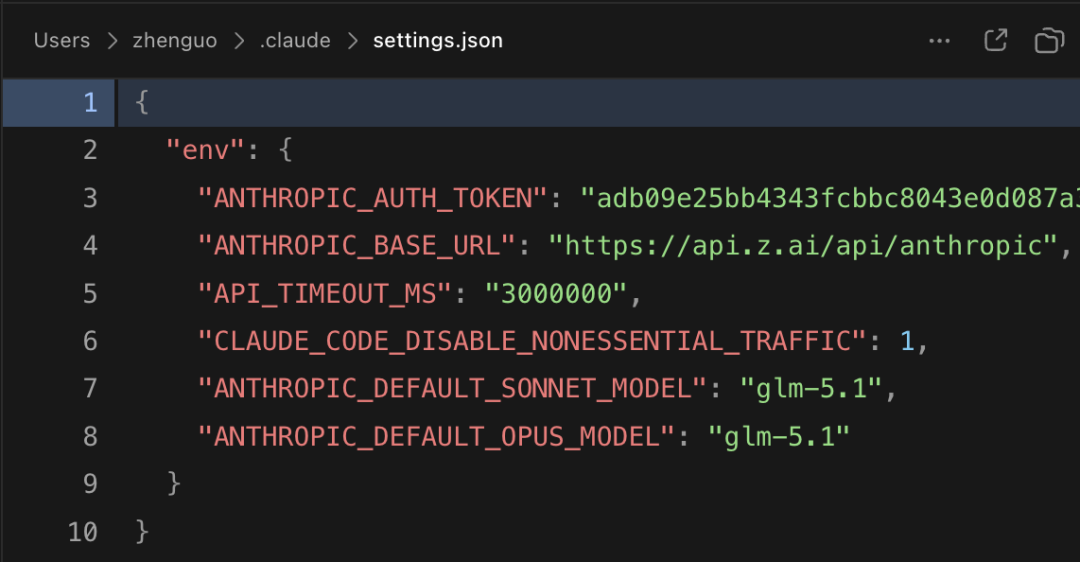The width and height of the screenshot is (1080, 562).
Task: Click the "env" key
Action: coord(205,150)
